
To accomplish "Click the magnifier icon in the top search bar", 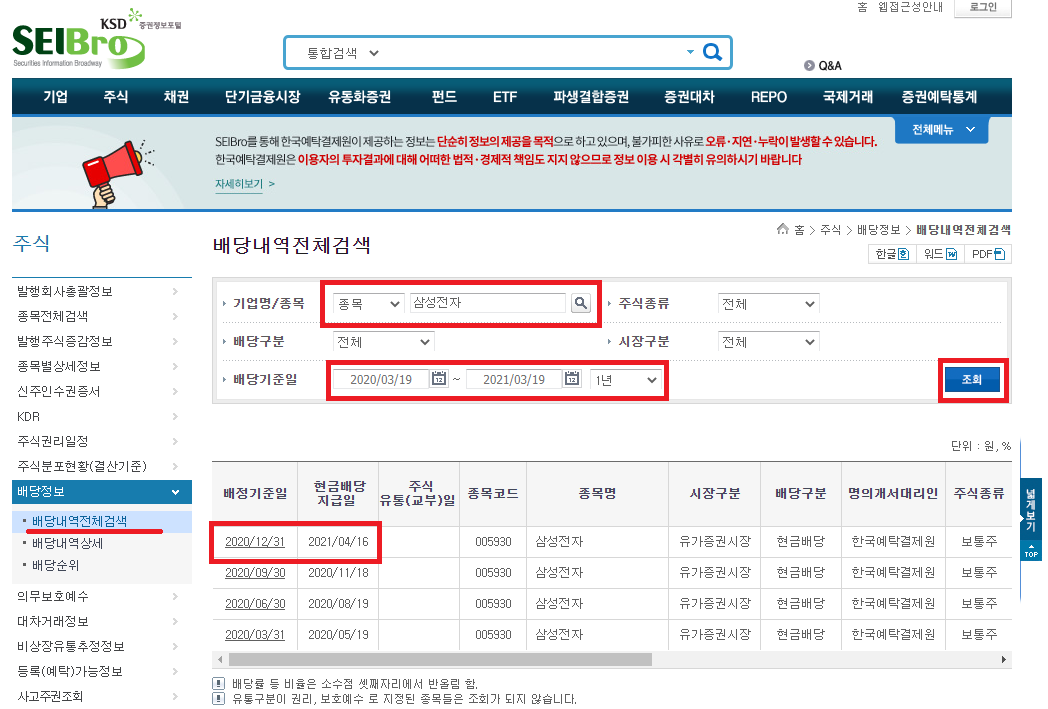I will (x=712, y=52).
